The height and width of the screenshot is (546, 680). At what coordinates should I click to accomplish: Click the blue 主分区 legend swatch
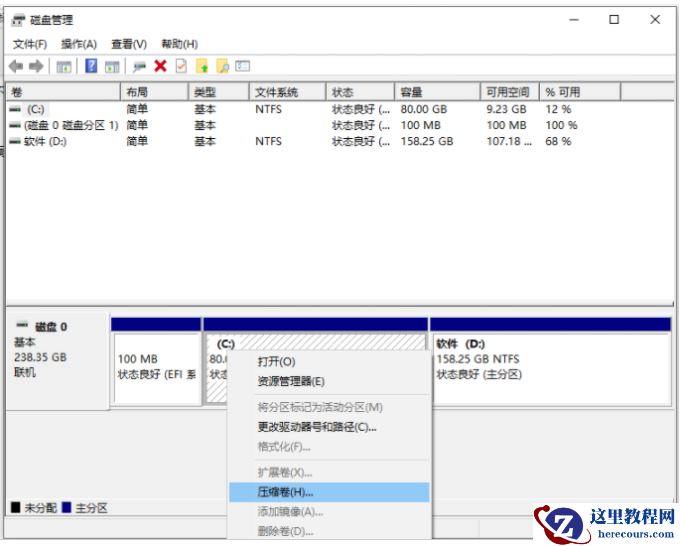pyautogui.click(x=66, y=507)
